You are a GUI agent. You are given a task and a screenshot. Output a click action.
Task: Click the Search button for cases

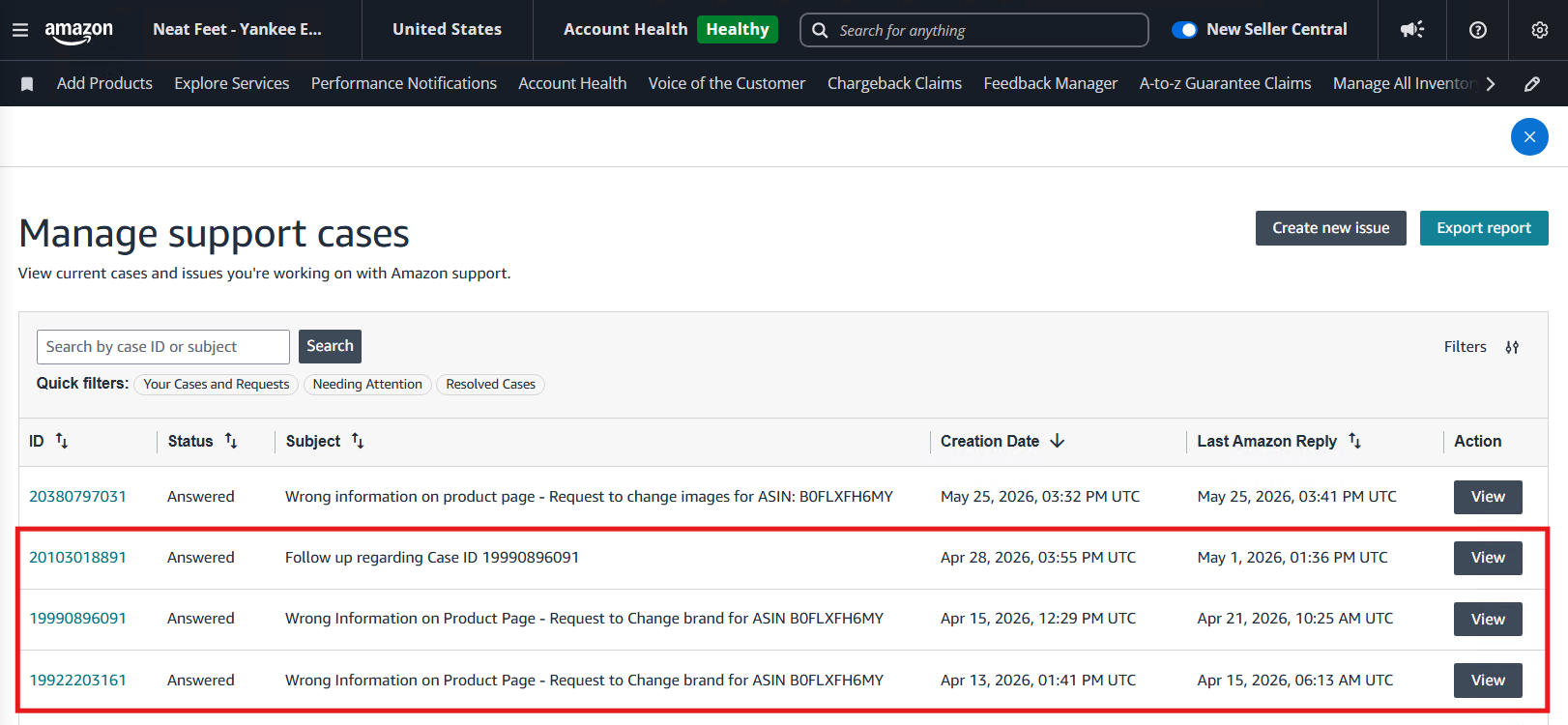click(x=330, y=346)
